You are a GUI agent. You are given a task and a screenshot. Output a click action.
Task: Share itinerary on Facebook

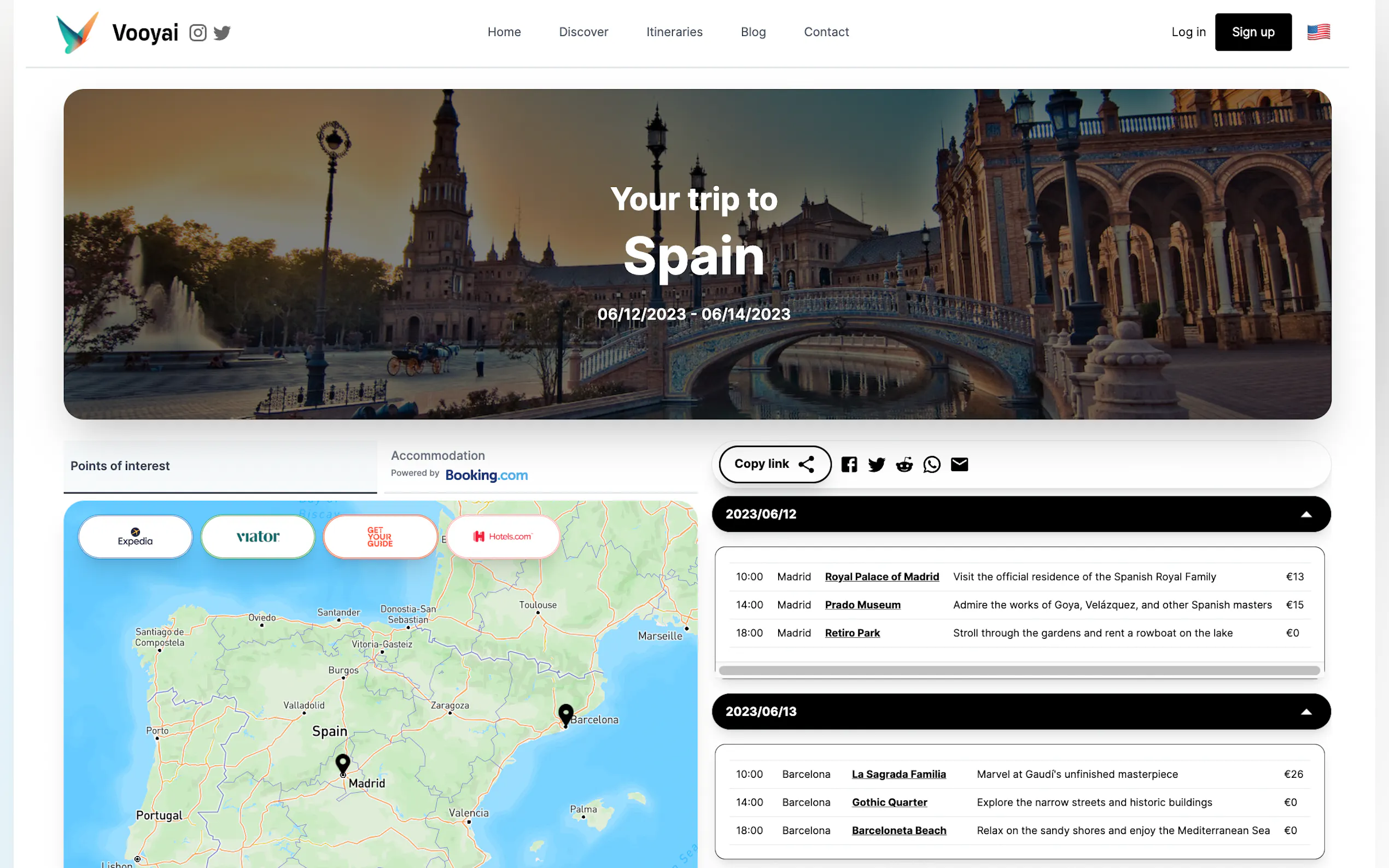(x=849, y=465)
